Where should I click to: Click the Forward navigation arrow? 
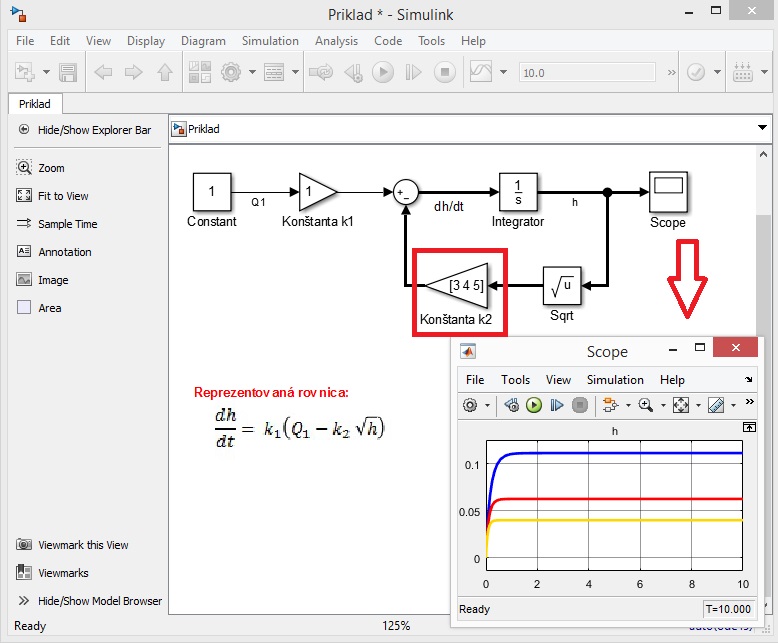click(x=133, y=72)
